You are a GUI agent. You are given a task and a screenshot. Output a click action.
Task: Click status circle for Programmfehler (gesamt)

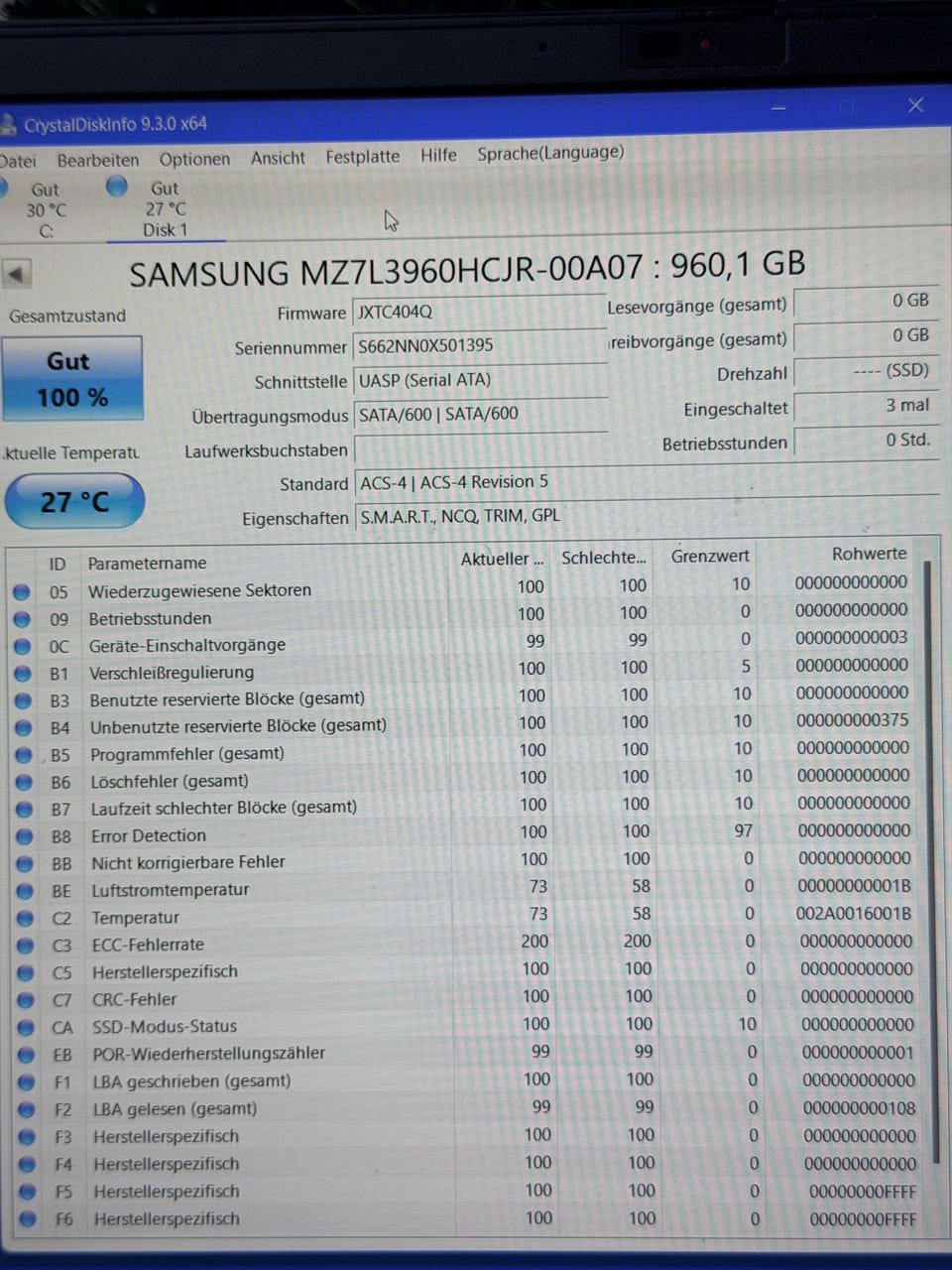coord(24,755)
